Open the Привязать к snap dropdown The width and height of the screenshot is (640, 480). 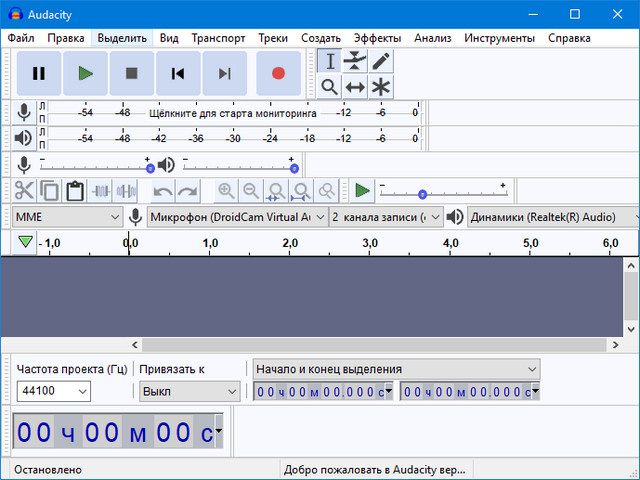(x=190, y=391)
